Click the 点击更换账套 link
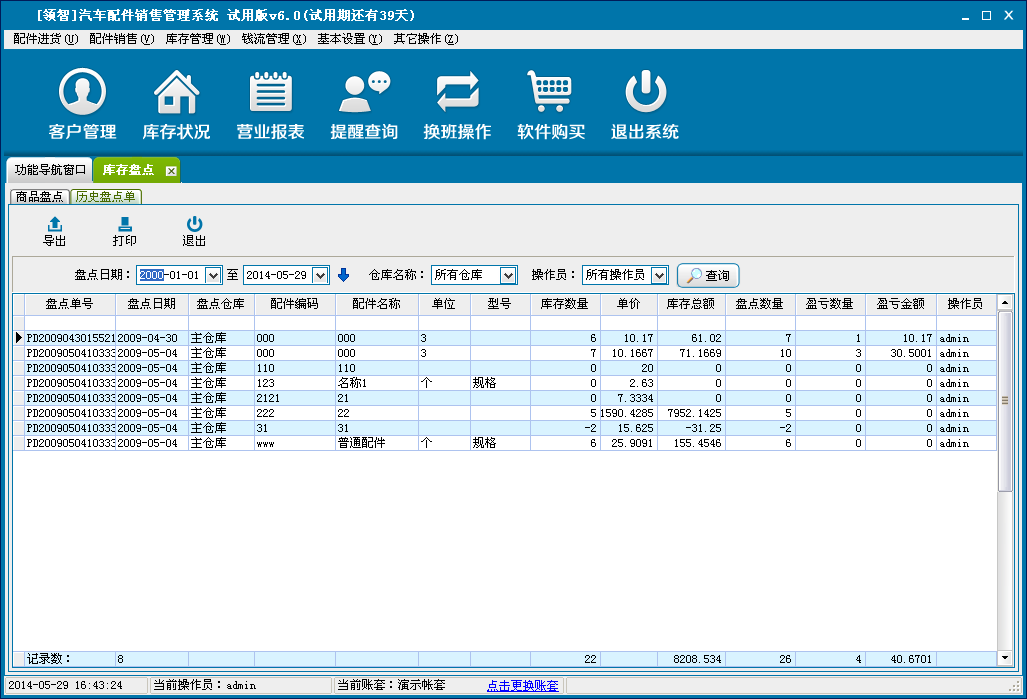Image resolution: width=1027 pixels, height=699 pixels. pos(523,686)
